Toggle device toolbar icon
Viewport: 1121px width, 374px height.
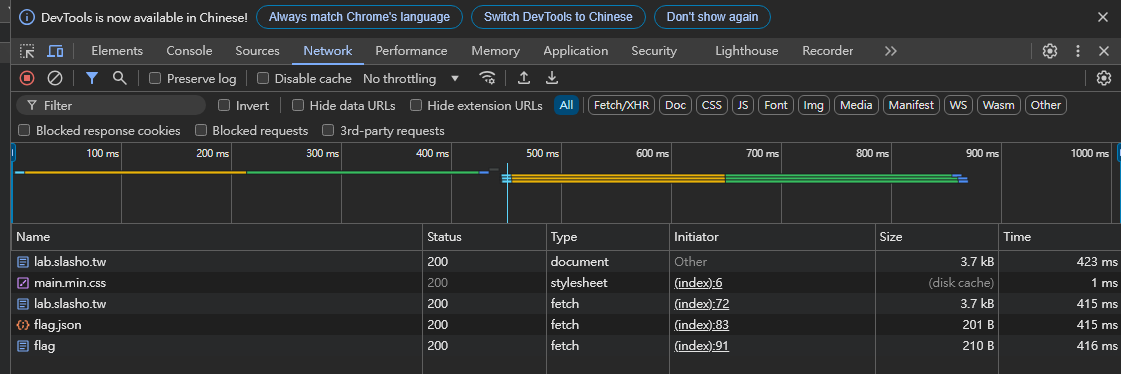[x=55, y=51]
